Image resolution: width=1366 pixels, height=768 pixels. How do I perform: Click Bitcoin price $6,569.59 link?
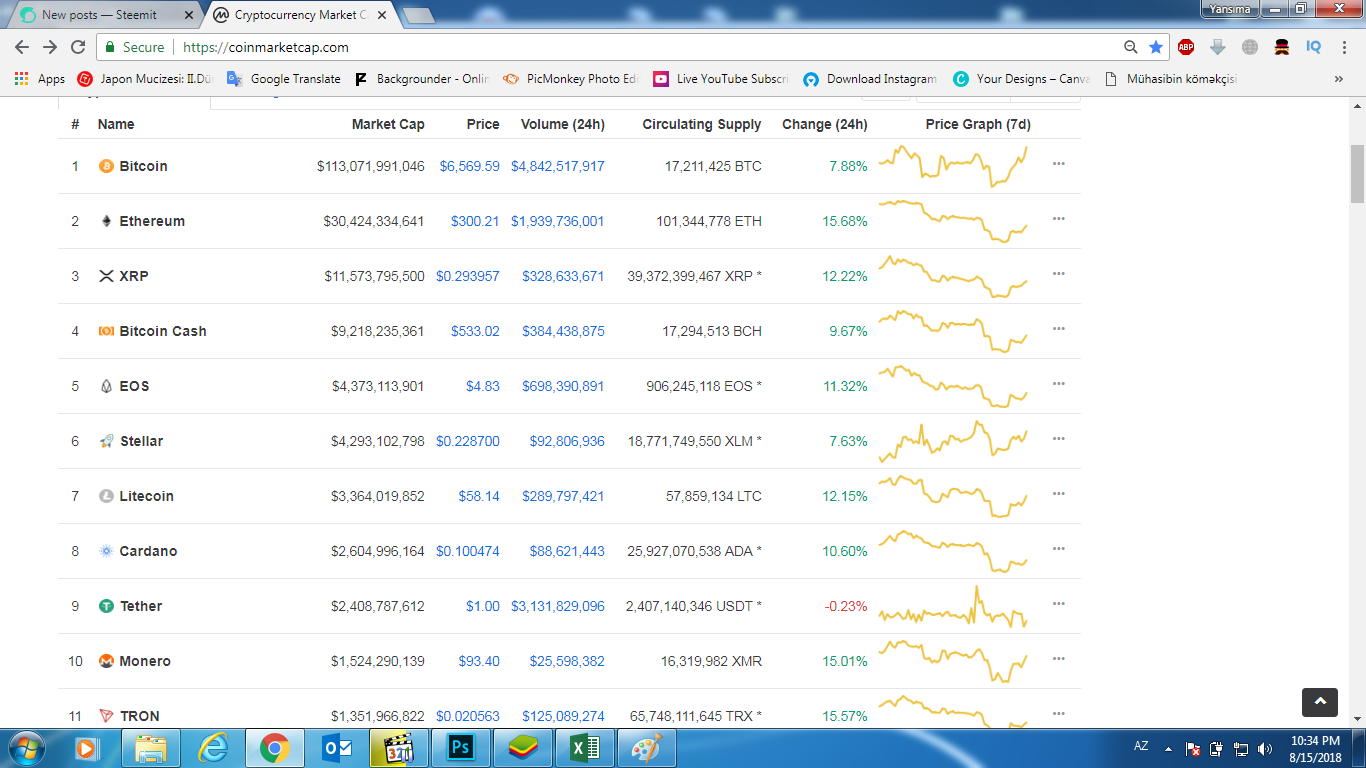click(470, 166)
